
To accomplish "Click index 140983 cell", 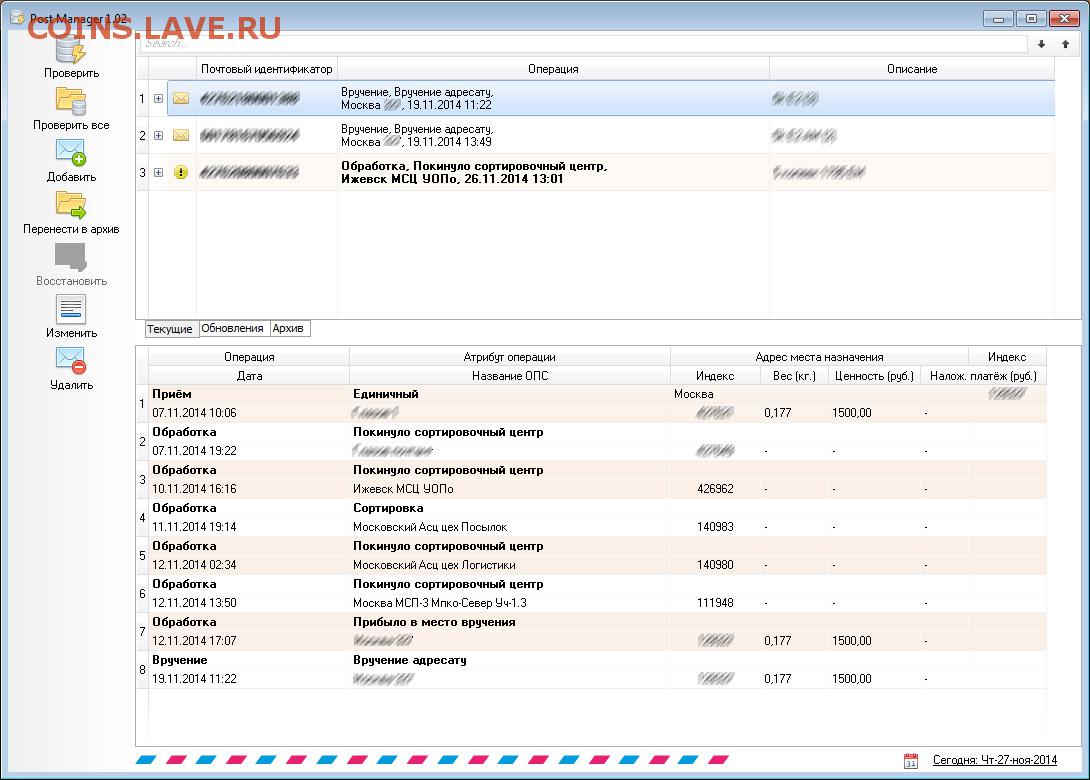I will click(x=715, y=527).
